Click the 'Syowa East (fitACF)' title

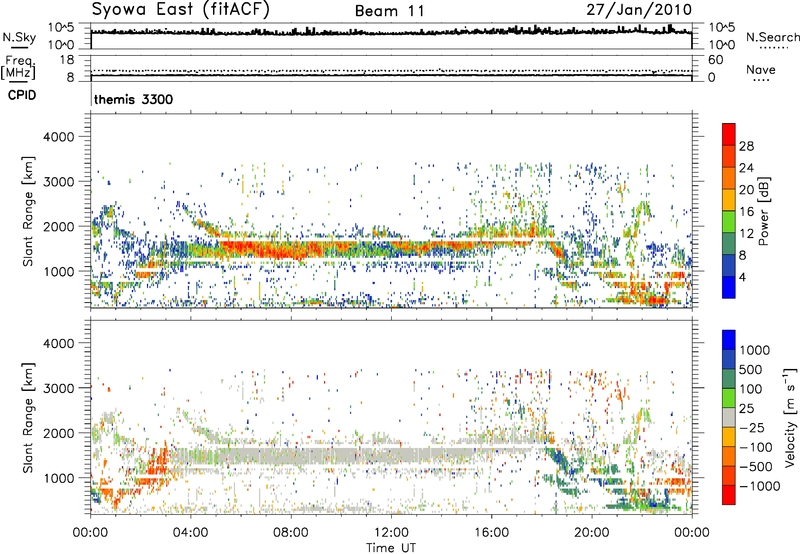pyautogui.click(x=181, y=10)
